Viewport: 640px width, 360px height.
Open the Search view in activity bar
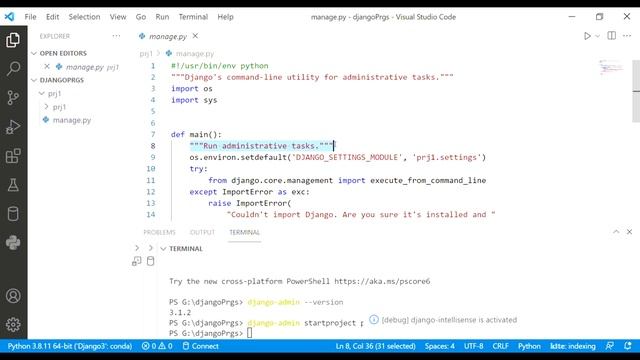(13, 69)
